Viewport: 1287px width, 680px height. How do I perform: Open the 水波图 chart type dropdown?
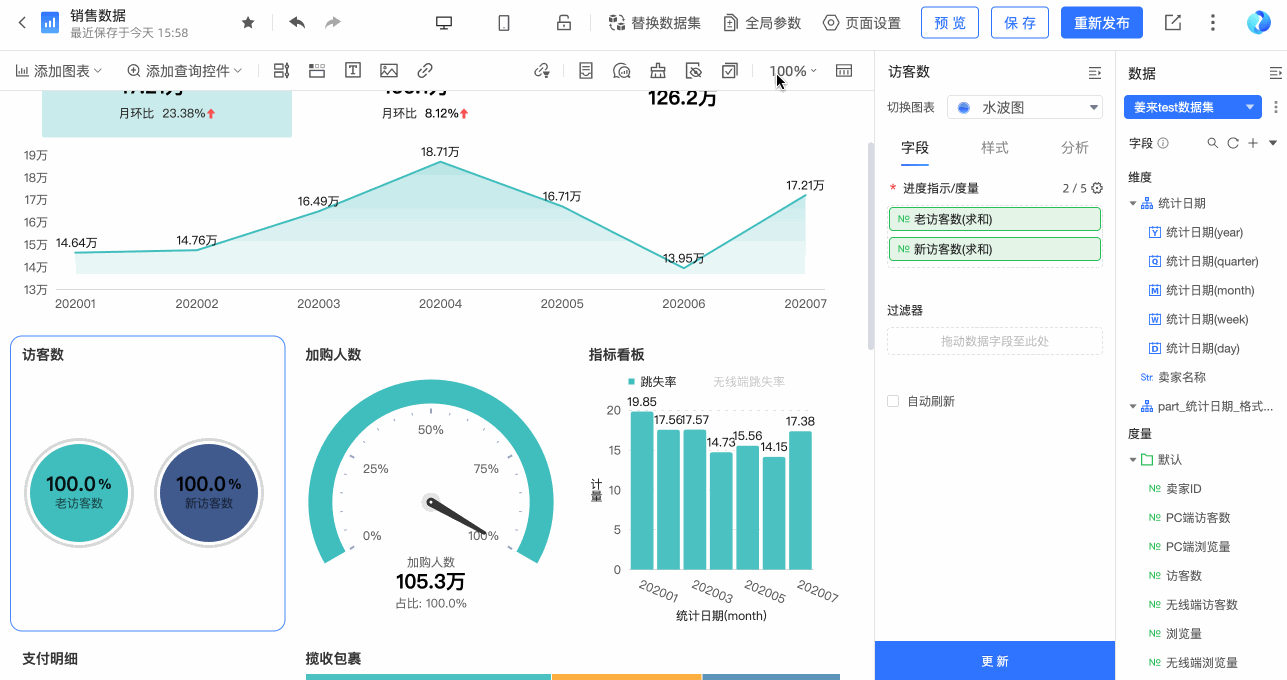click(x=1024, y=107)
